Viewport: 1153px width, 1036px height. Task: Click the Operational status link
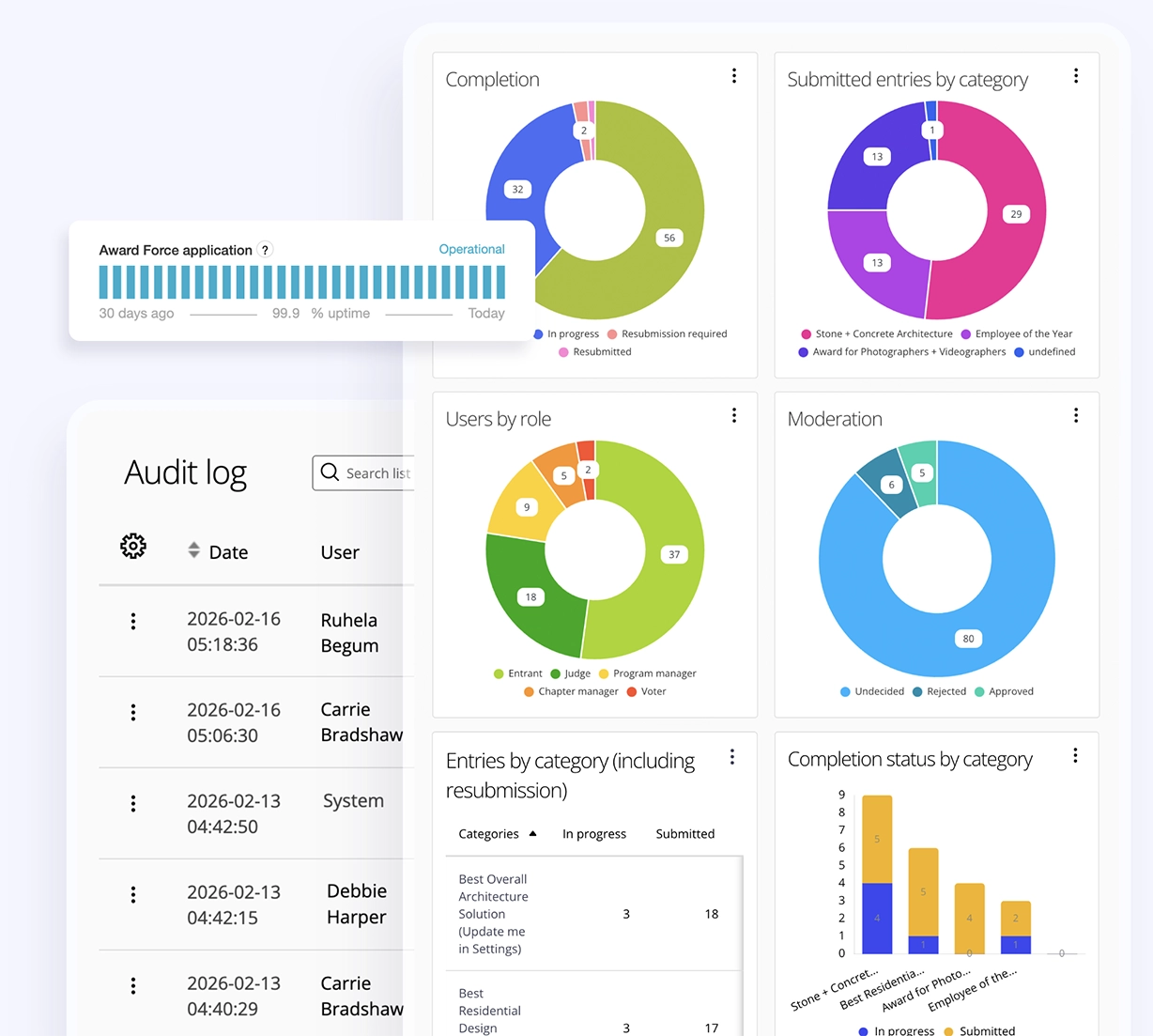point(471,249)
